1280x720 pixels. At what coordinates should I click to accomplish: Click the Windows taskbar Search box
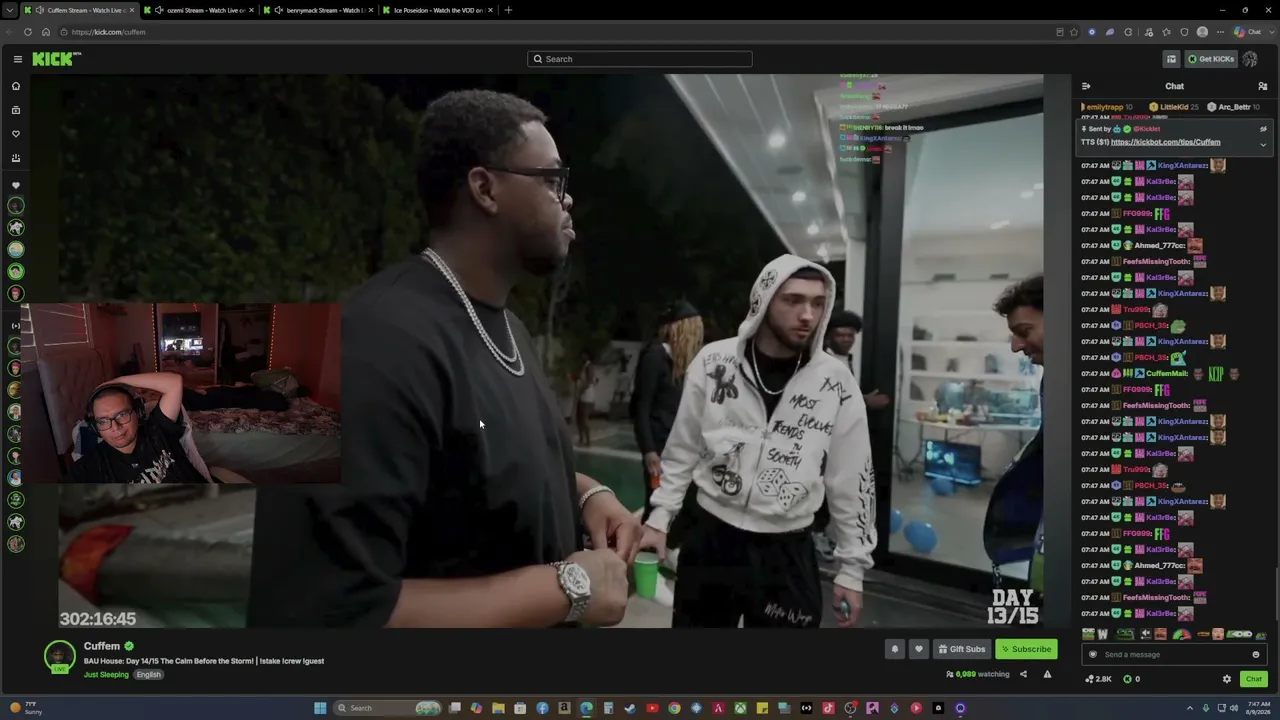(388, 708)
